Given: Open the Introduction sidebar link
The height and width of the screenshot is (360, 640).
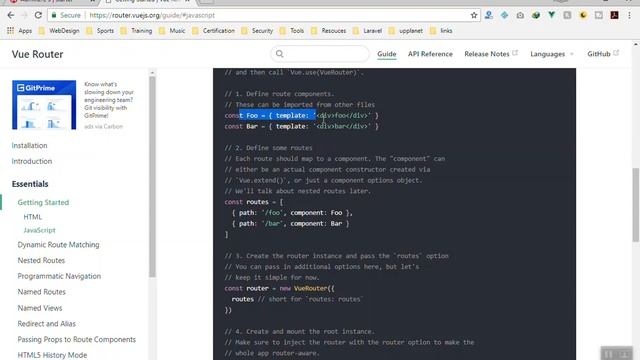Looking at the screenshot, I should click(32, 161).
